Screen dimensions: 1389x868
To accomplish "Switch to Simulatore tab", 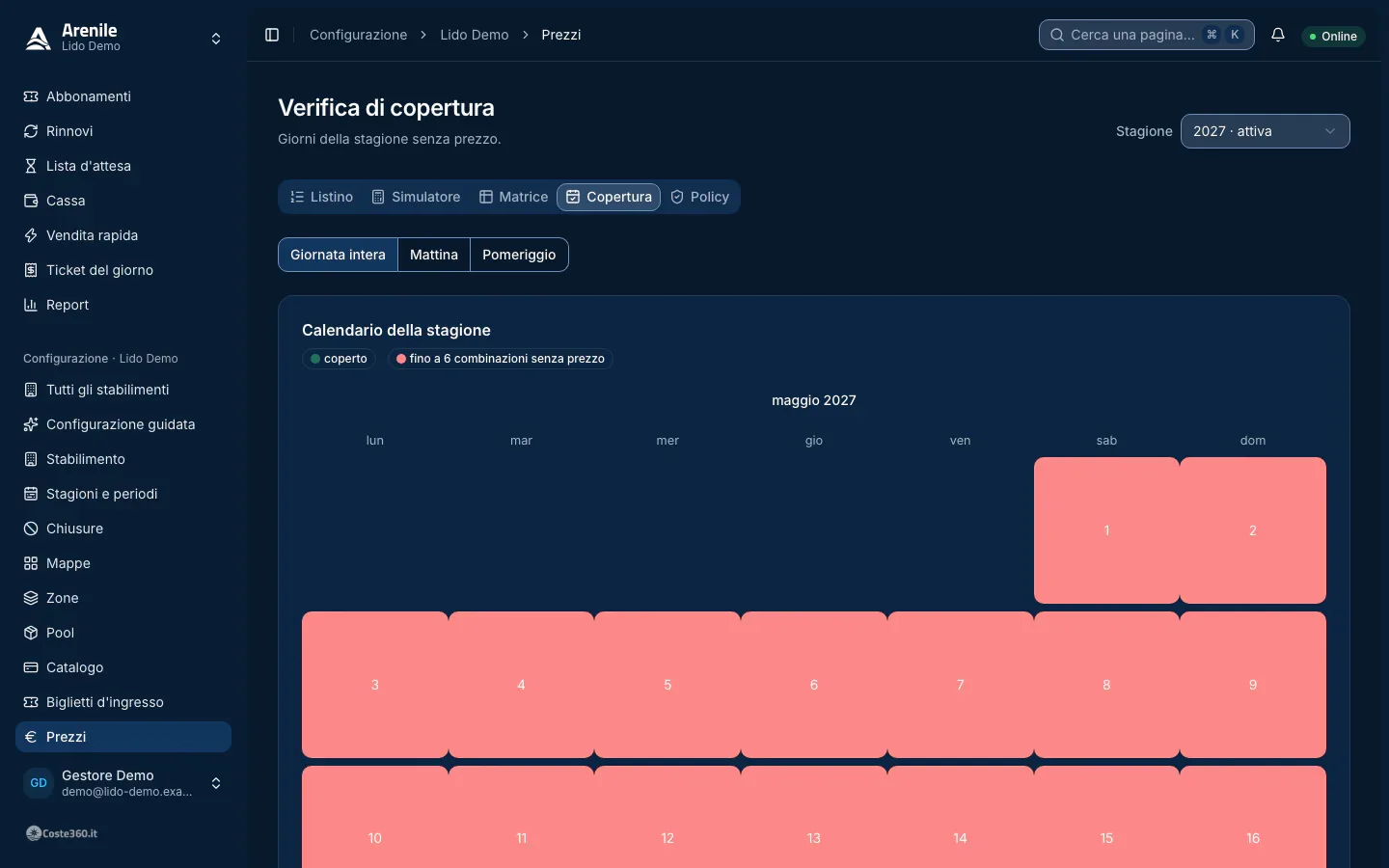I will (416, 197).
